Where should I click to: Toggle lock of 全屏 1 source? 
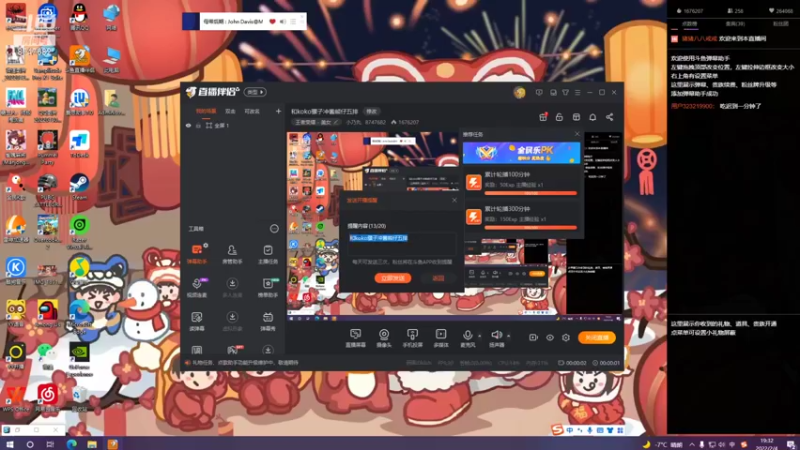click(x=198, y=126)
